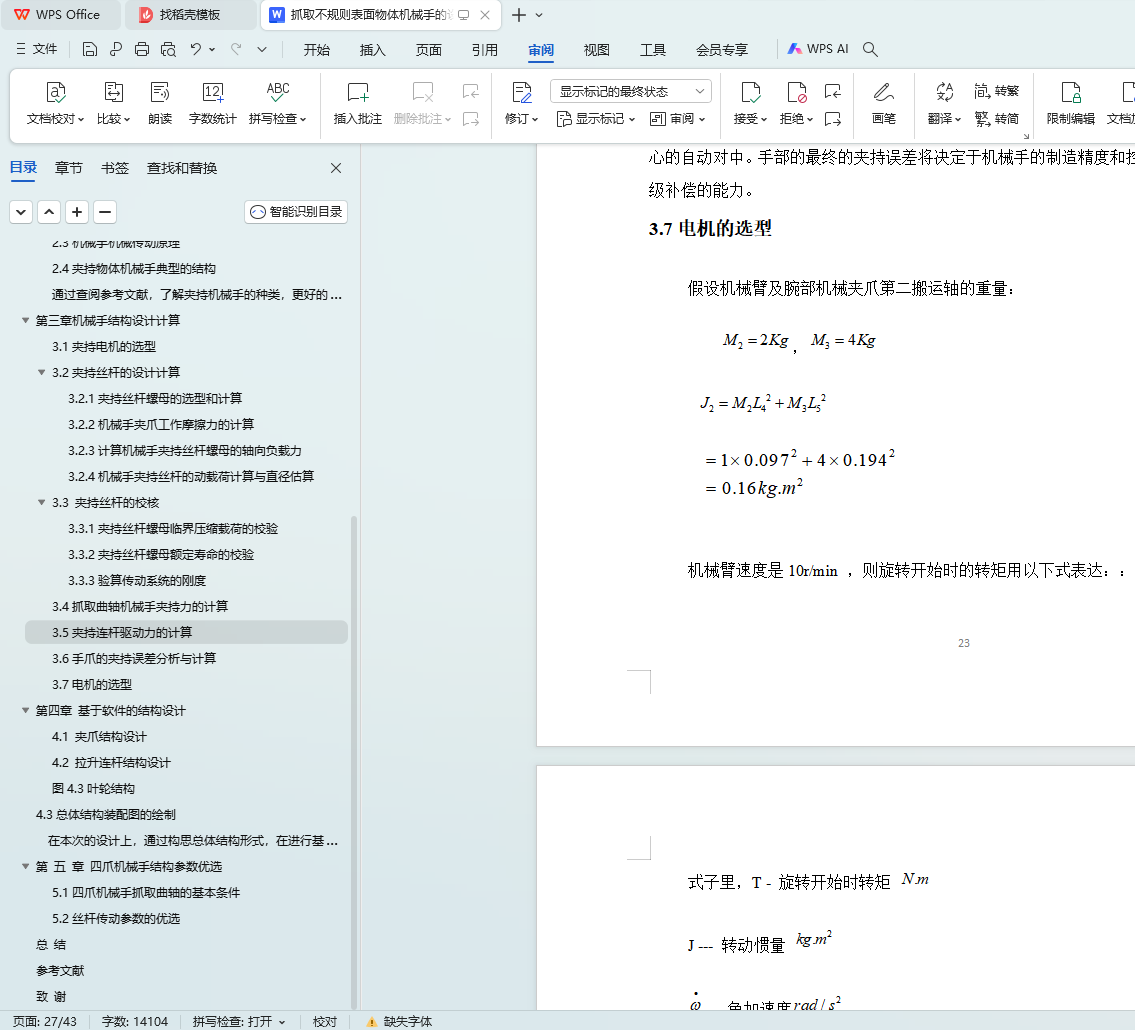This screenshot has height=1030, width=1135.
Task: Click the search magnifier icon
Action: [x=871, y=49]
